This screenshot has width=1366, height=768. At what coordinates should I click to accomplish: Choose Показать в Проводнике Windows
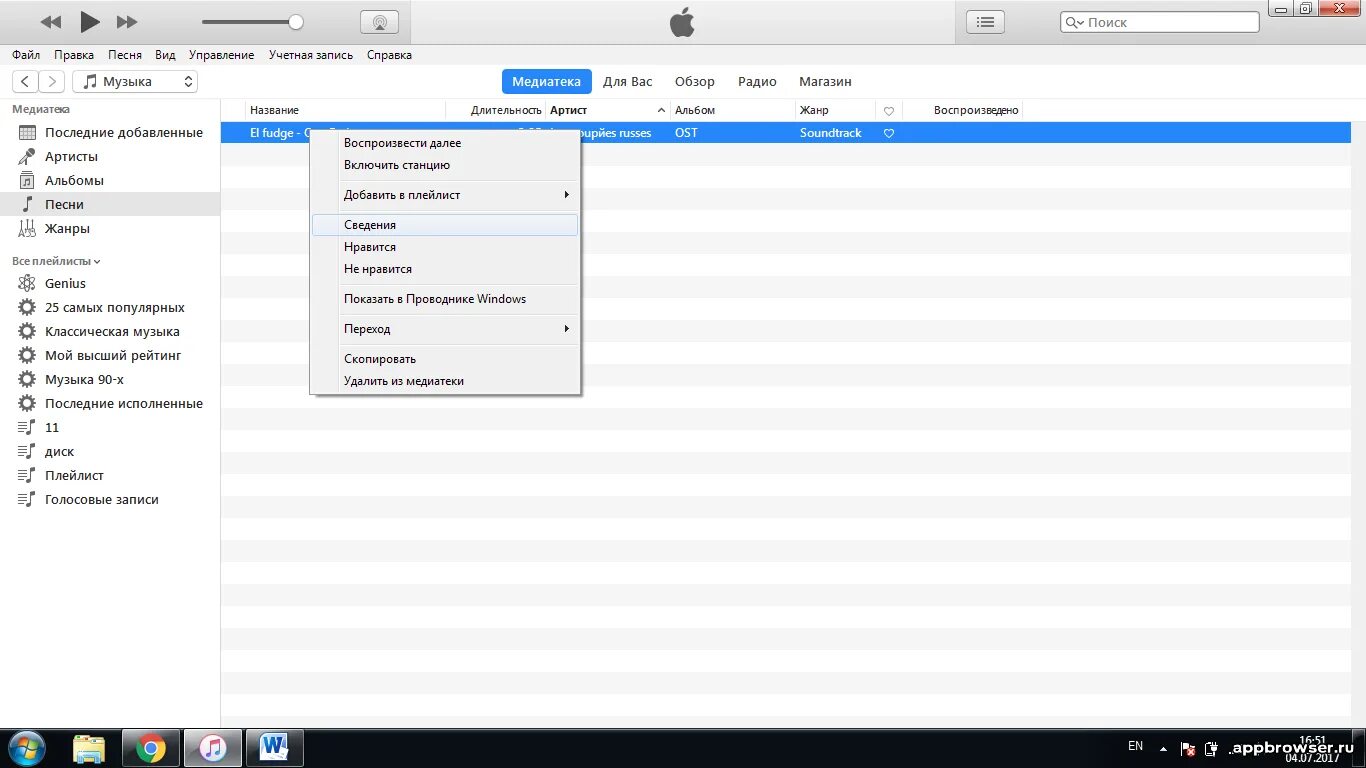pyautogui.click(x=445, y=299)
